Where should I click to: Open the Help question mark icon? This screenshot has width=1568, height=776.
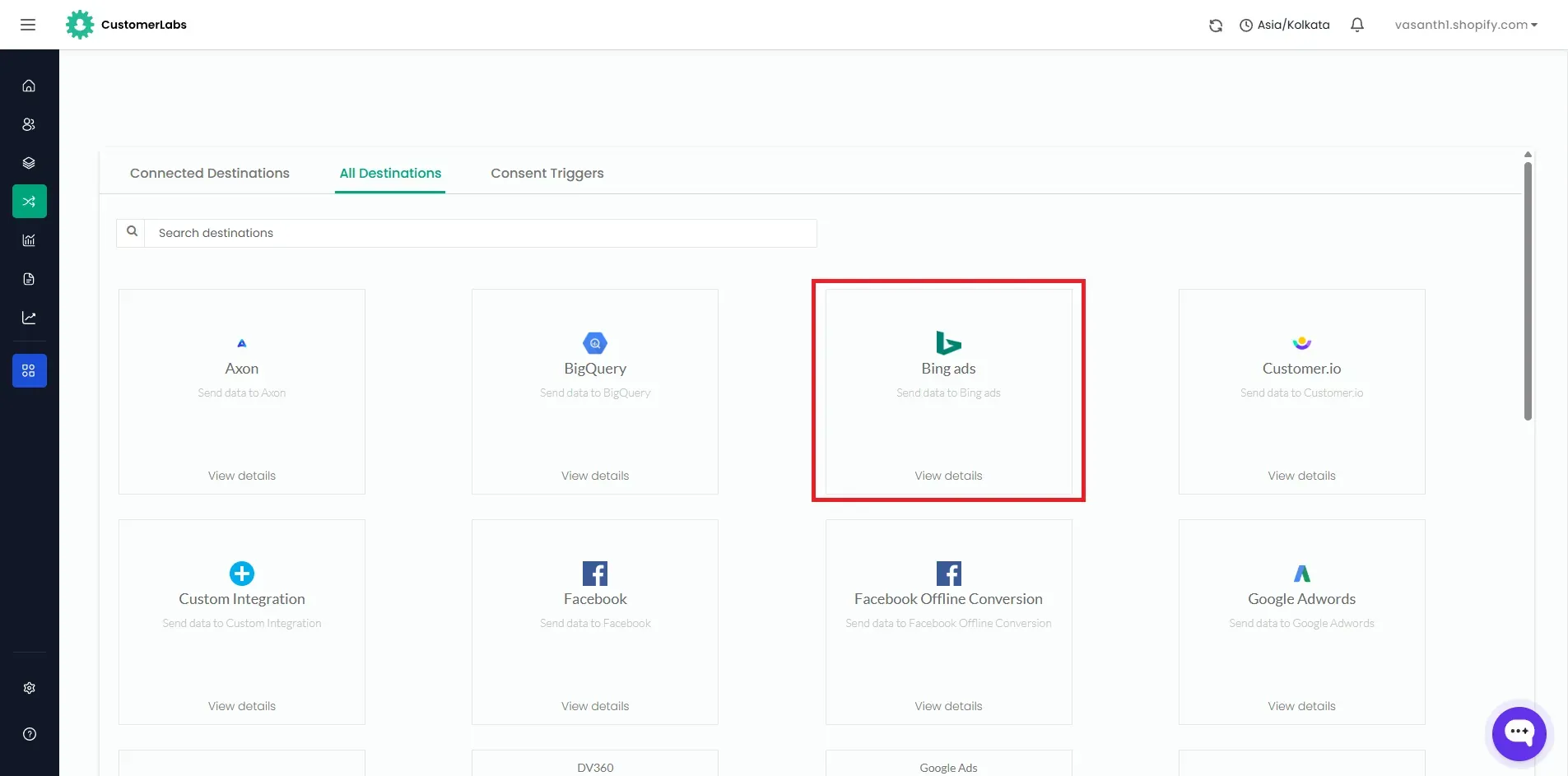[x=30, y=734]
